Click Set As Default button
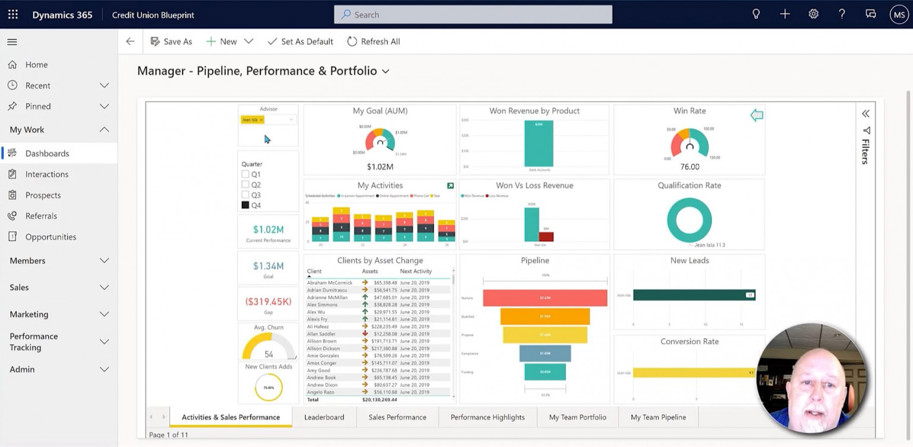Screen dimensions: 913x447 pos(300,42)
